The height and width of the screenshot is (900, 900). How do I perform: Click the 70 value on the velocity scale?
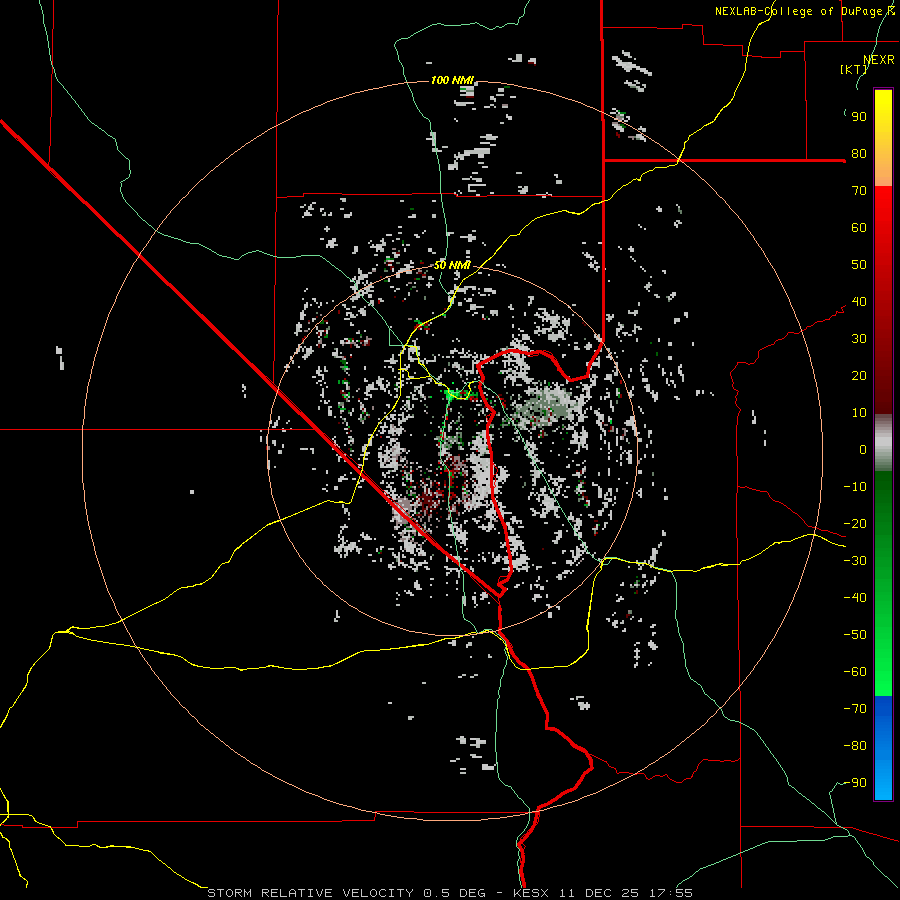[859, 191]
